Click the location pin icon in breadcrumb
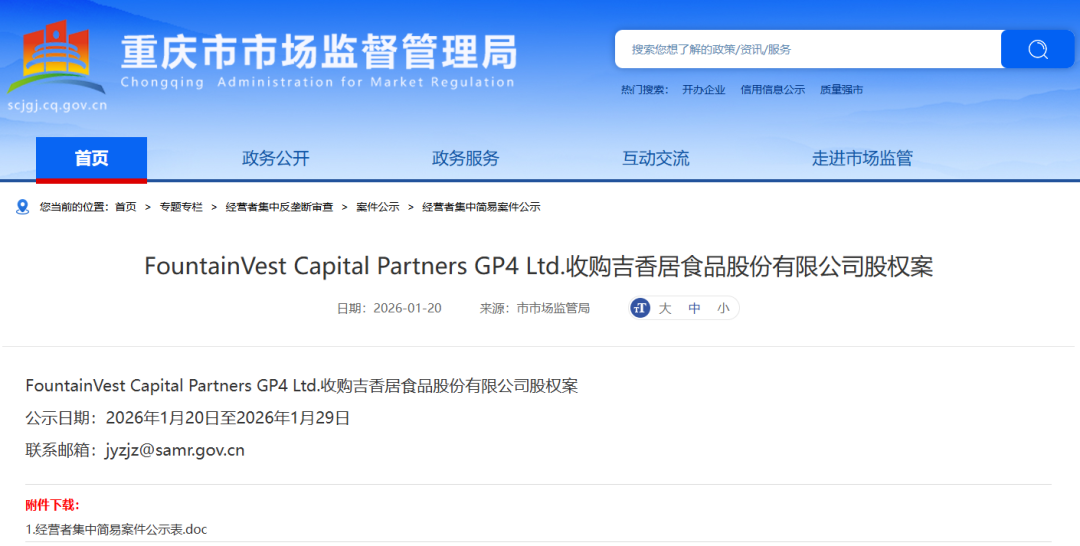The width and height of the screenshot is (1080, 546). point(23,207)
